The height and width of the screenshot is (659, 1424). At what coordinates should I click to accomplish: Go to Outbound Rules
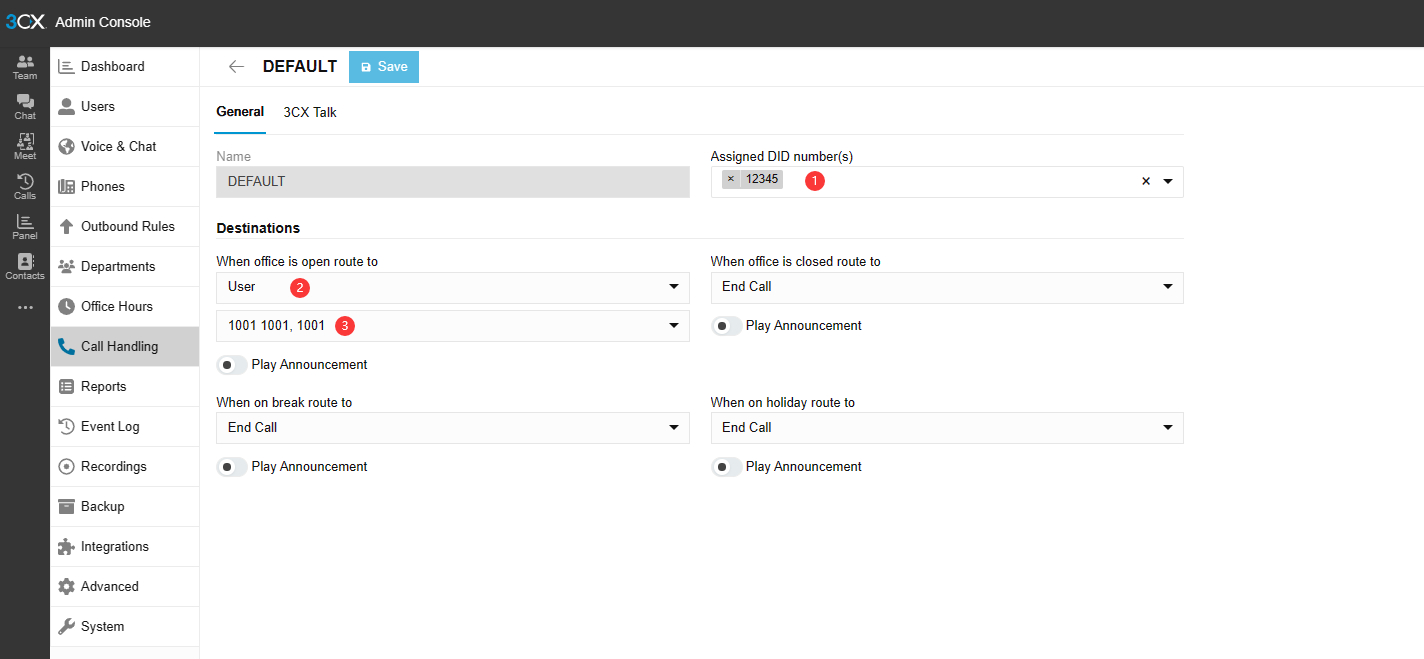125,227
